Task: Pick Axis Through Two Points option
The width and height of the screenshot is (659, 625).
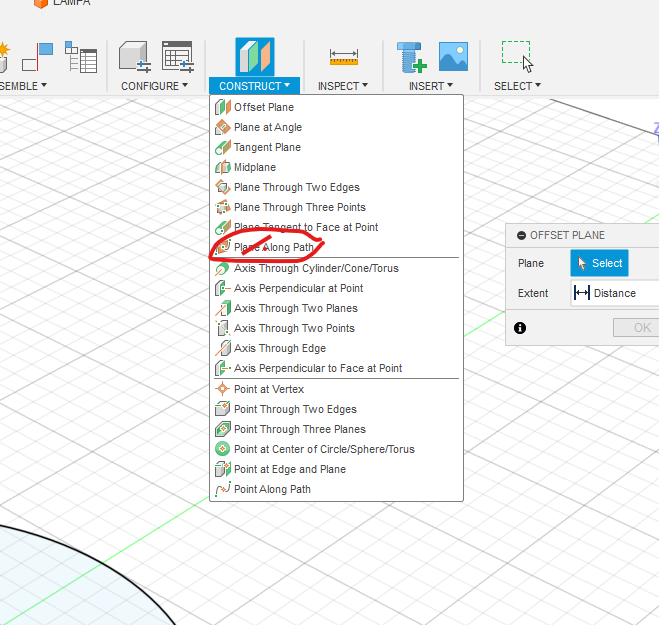Action: [294, 328]
